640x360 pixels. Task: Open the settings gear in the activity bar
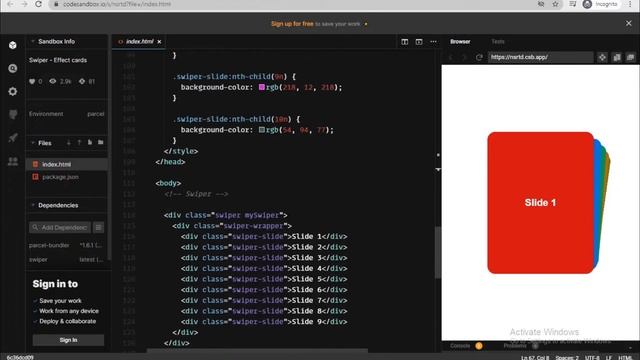(x=13, y=91)
